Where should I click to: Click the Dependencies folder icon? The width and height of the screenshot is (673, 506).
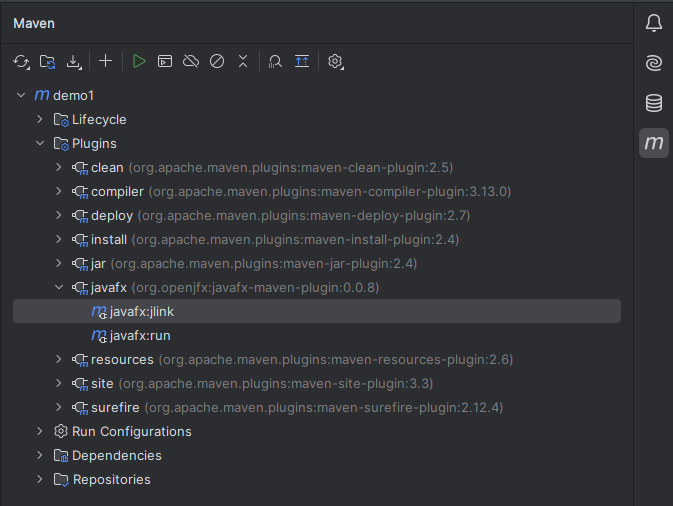61,456
